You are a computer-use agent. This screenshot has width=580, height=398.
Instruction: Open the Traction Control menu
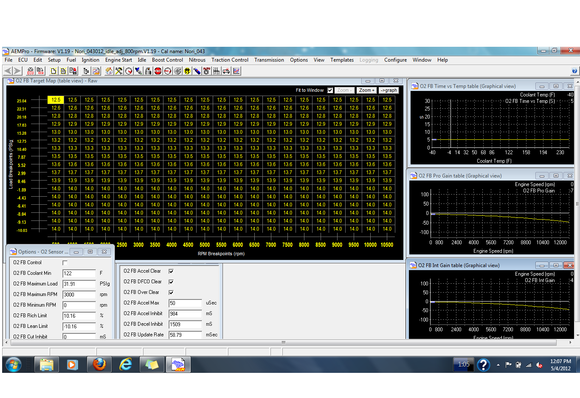pos(230,60)
